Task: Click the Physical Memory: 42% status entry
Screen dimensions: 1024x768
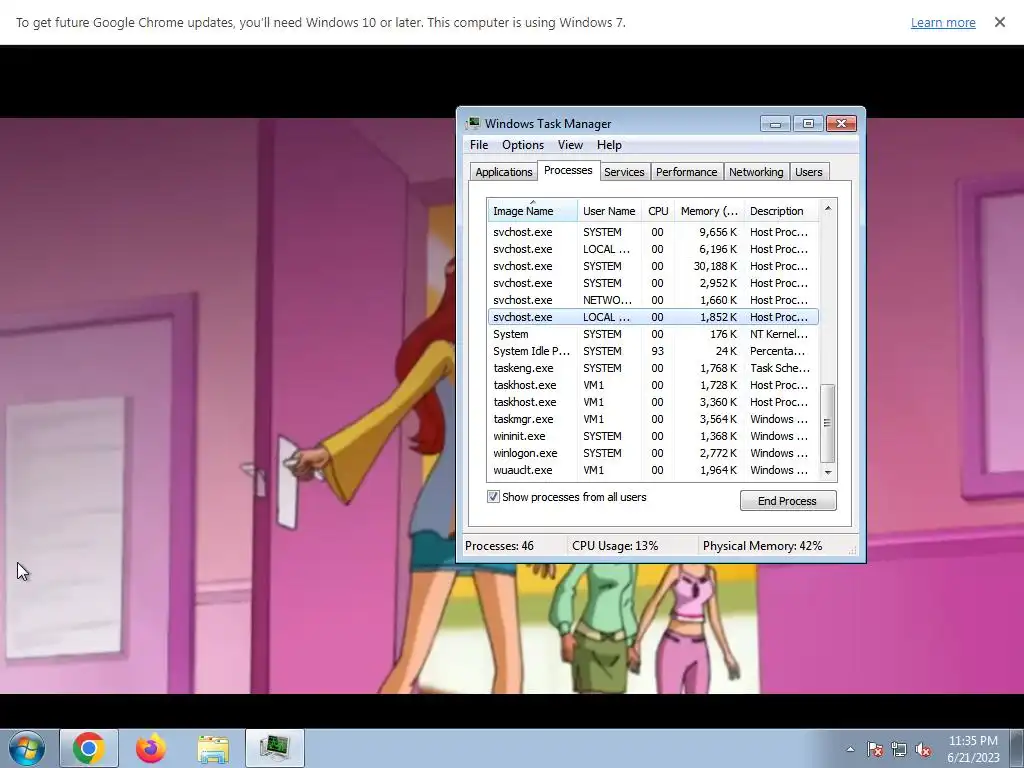Action: click(762, 546)
